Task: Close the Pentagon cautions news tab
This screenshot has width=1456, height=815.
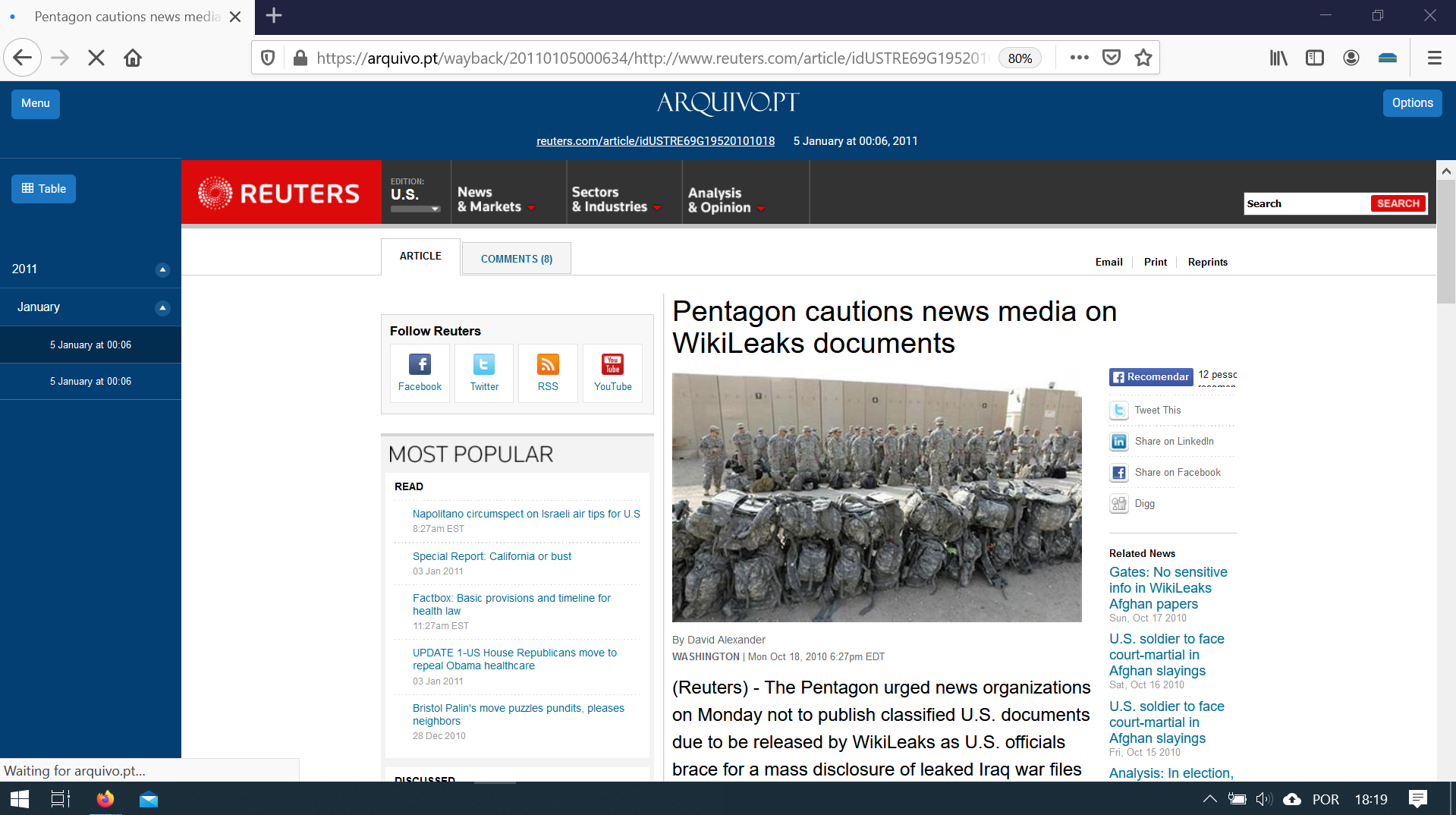Action: click(x=235, y=17)
